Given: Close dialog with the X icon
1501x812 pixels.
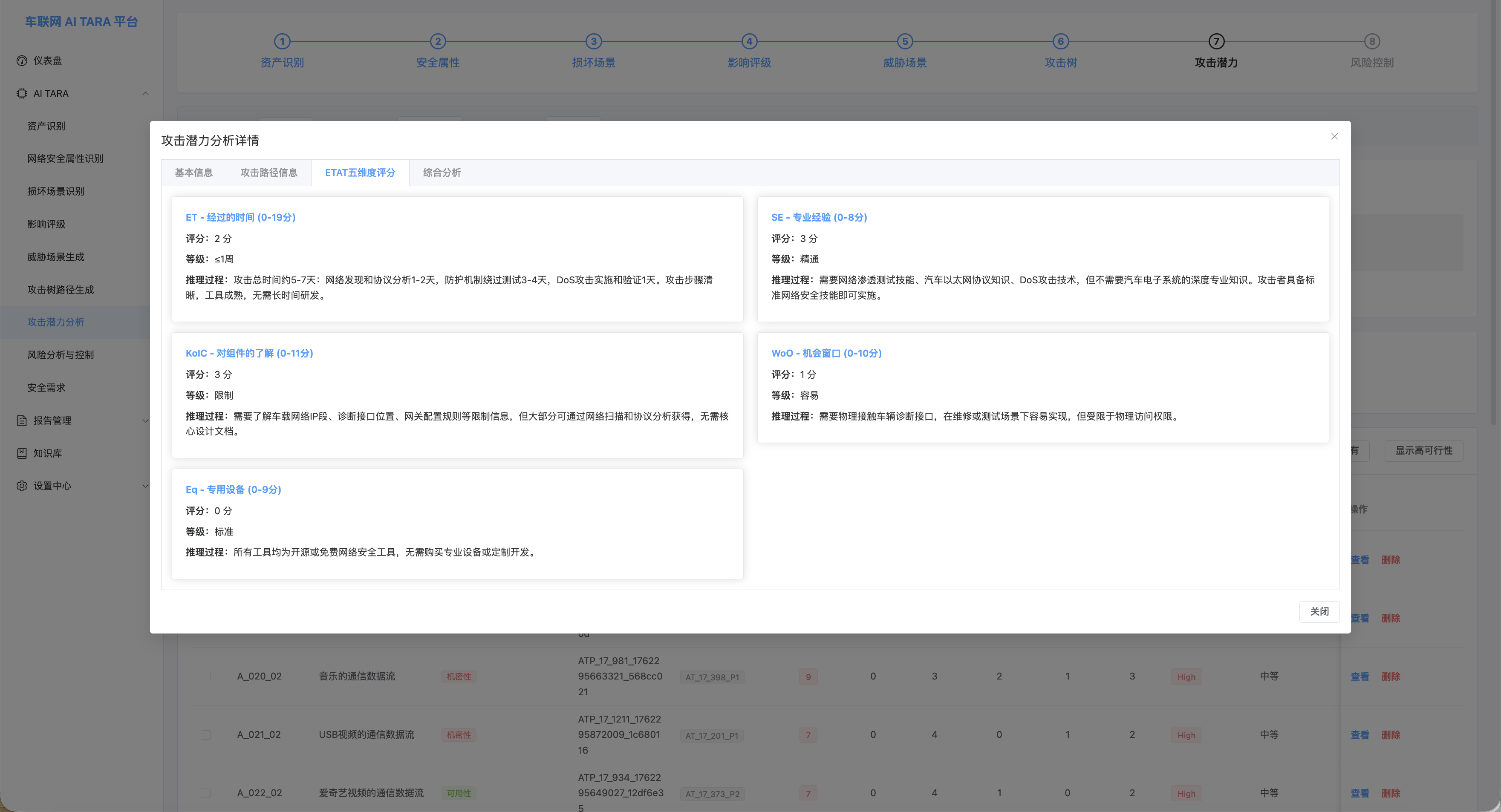Looking at the screenshot, I should 1334,136.
